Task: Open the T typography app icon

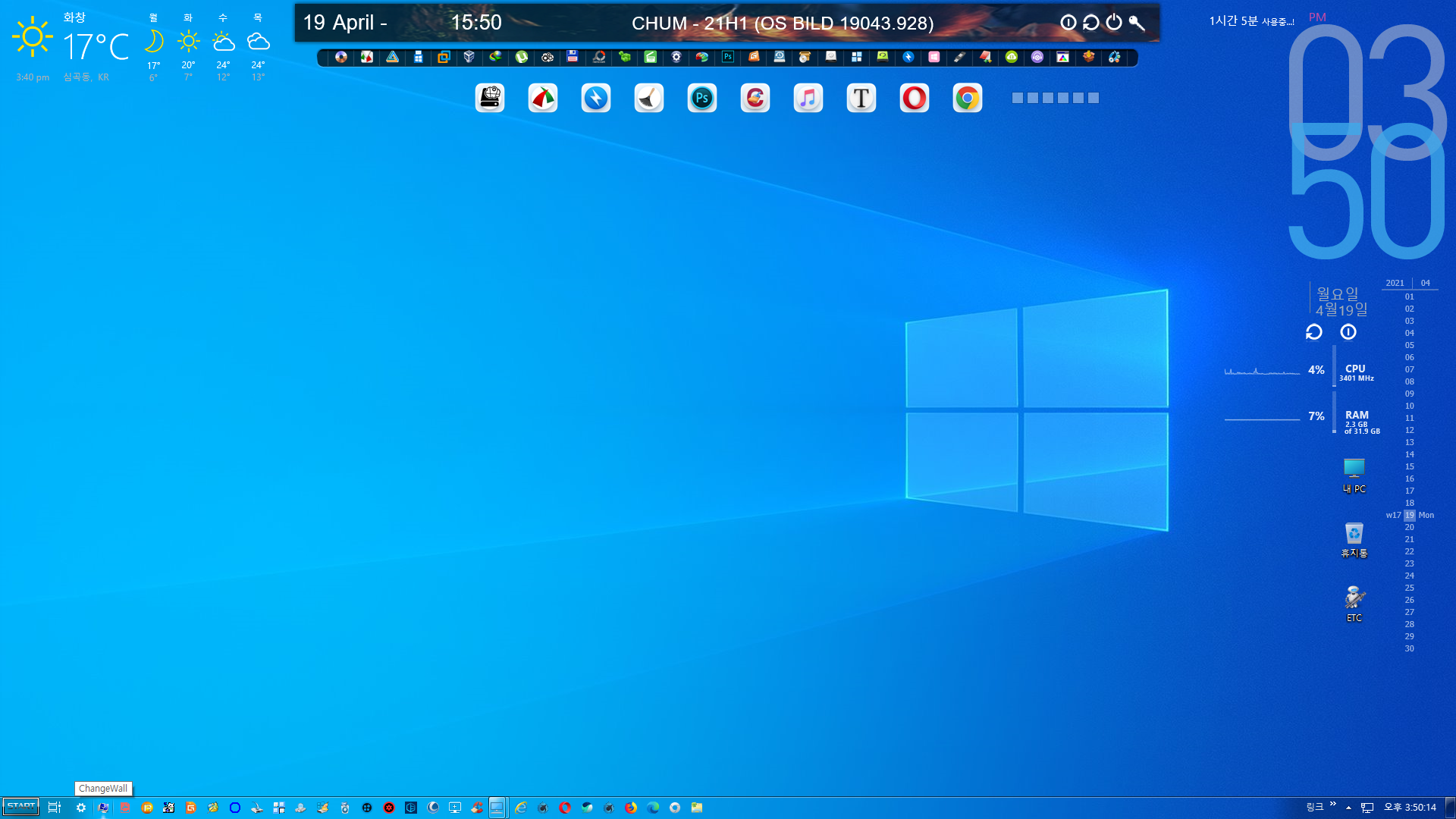Action: pyautogui.click(x=861, y=98)
